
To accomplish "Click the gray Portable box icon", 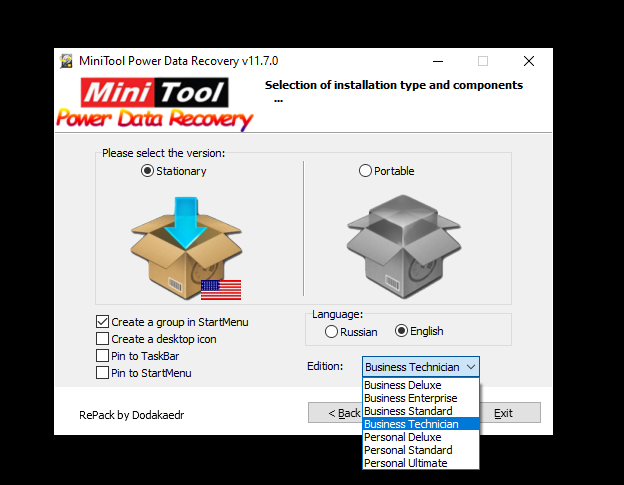I will (404, 247).
